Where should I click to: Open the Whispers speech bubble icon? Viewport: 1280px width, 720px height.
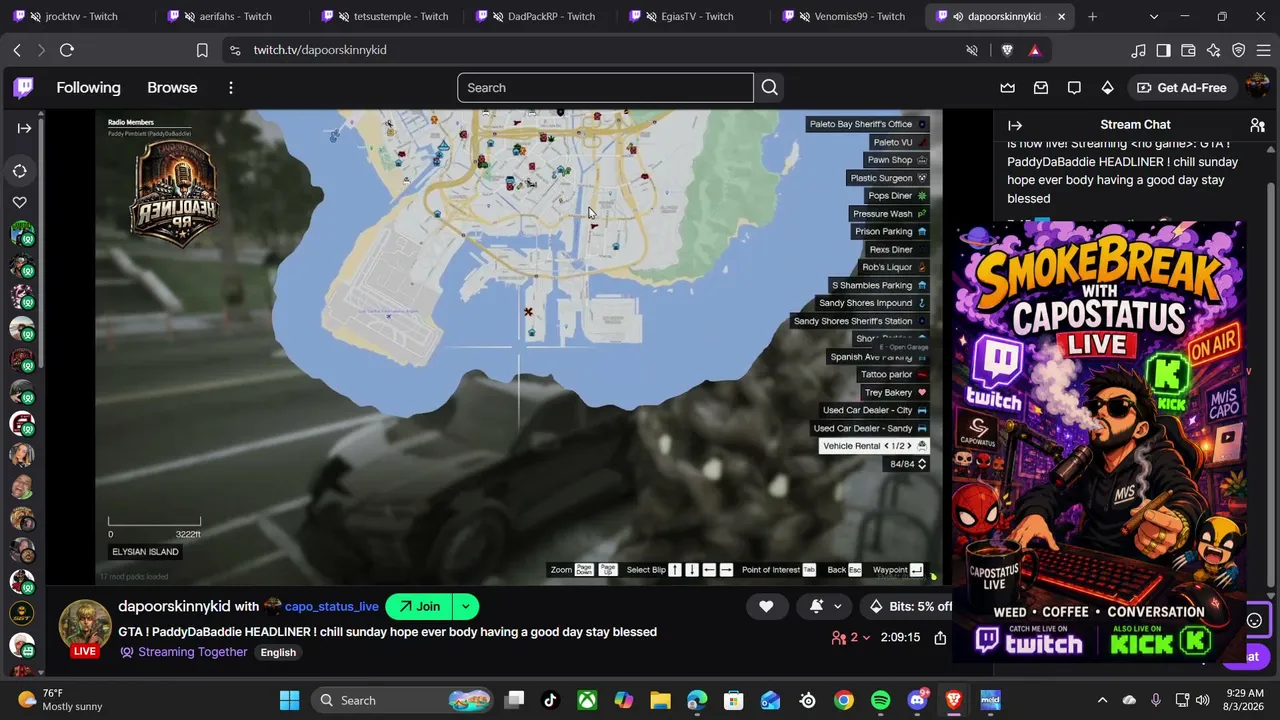point(1074,88)
